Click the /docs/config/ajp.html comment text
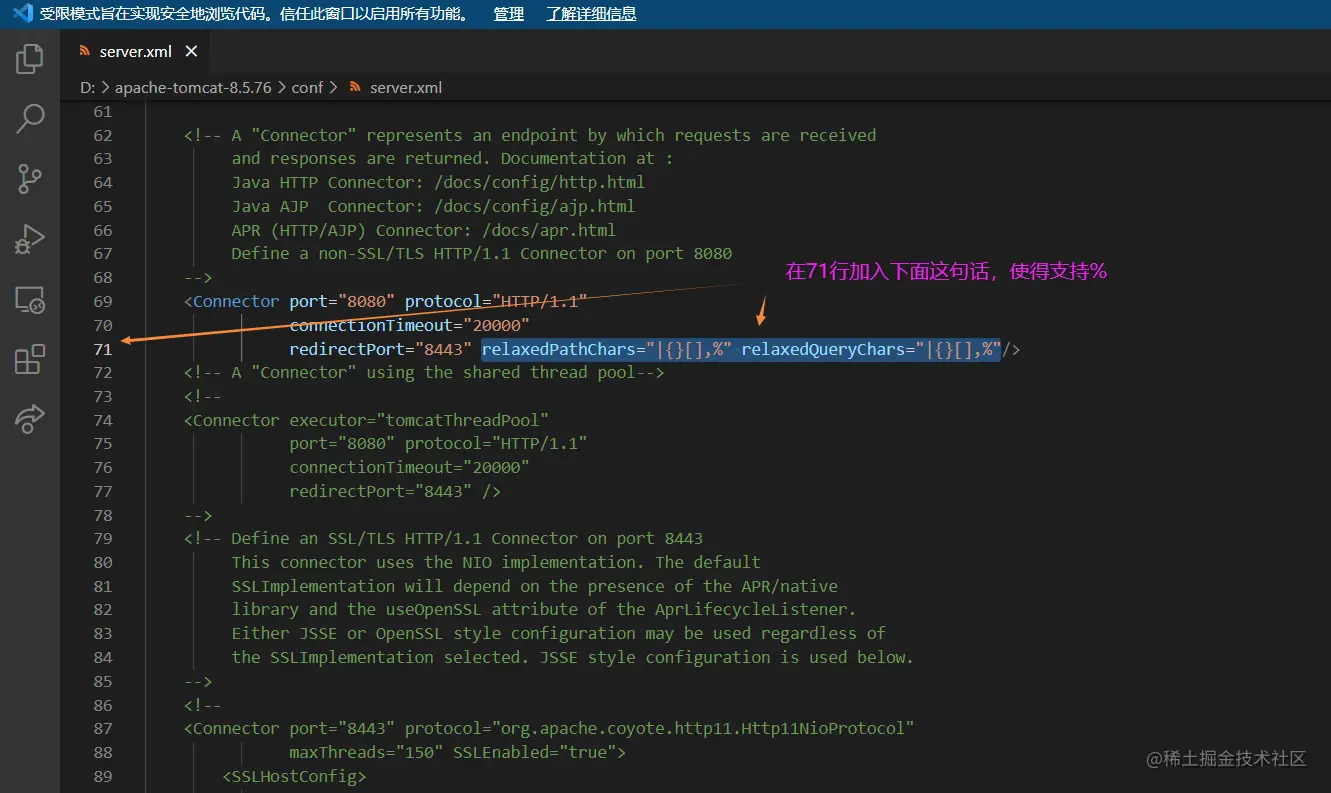This screenshot has width=1331, height=793. [x=535, y=206]
